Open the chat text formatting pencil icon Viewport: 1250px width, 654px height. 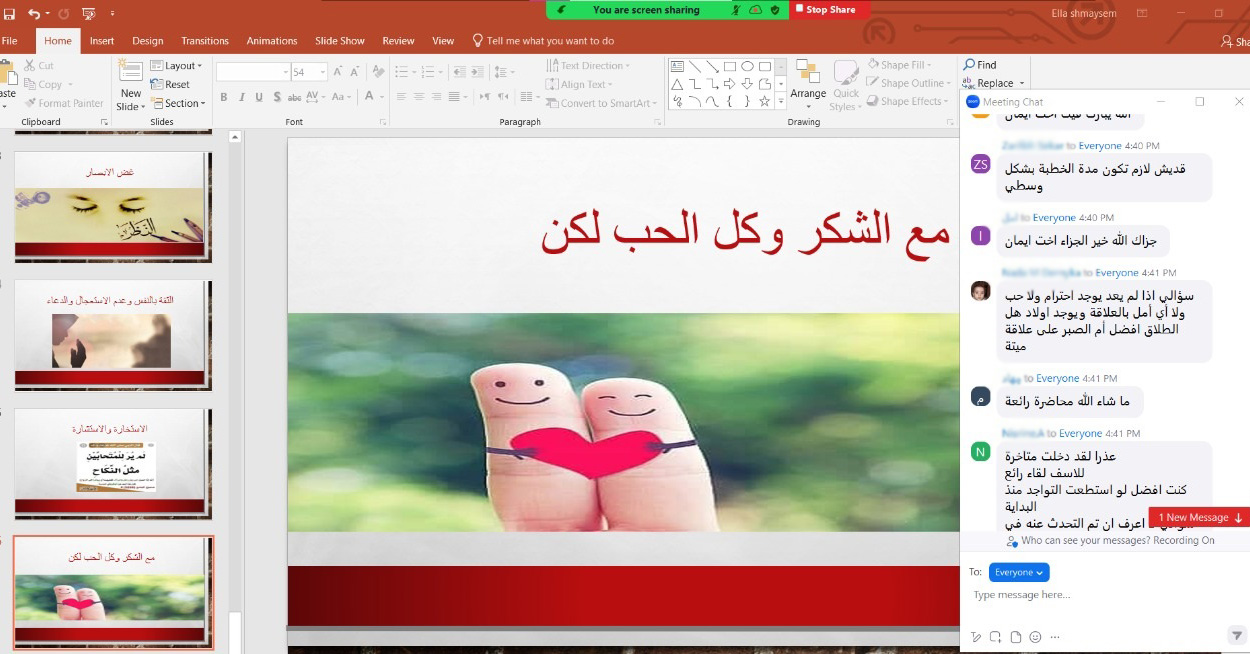pos(976,637)
